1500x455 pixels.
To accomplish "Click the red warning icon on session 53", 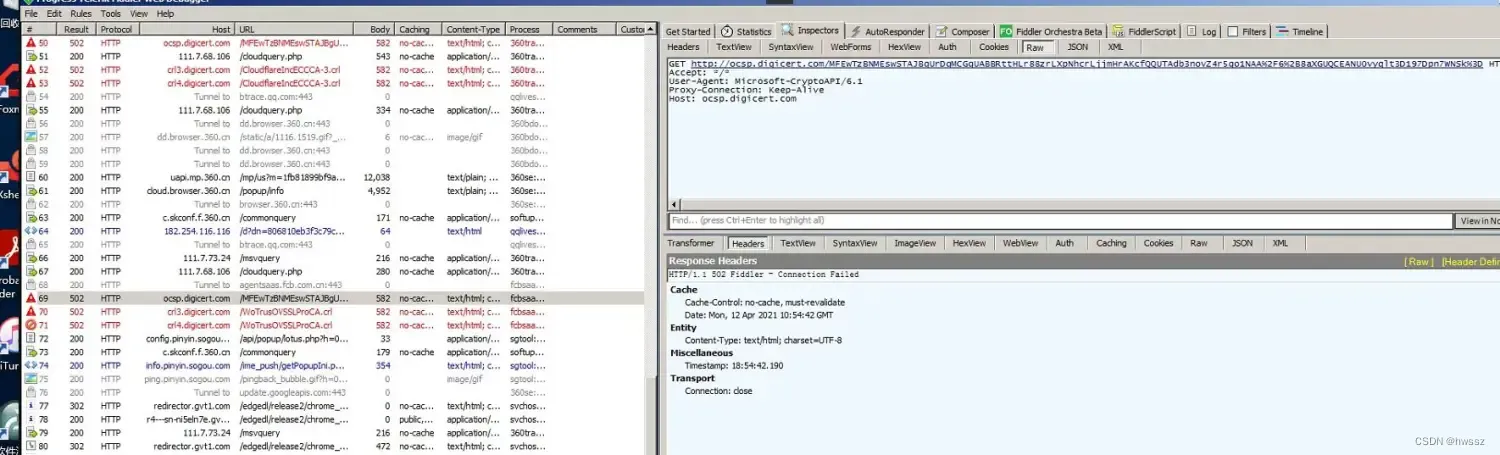I will 30,83.
